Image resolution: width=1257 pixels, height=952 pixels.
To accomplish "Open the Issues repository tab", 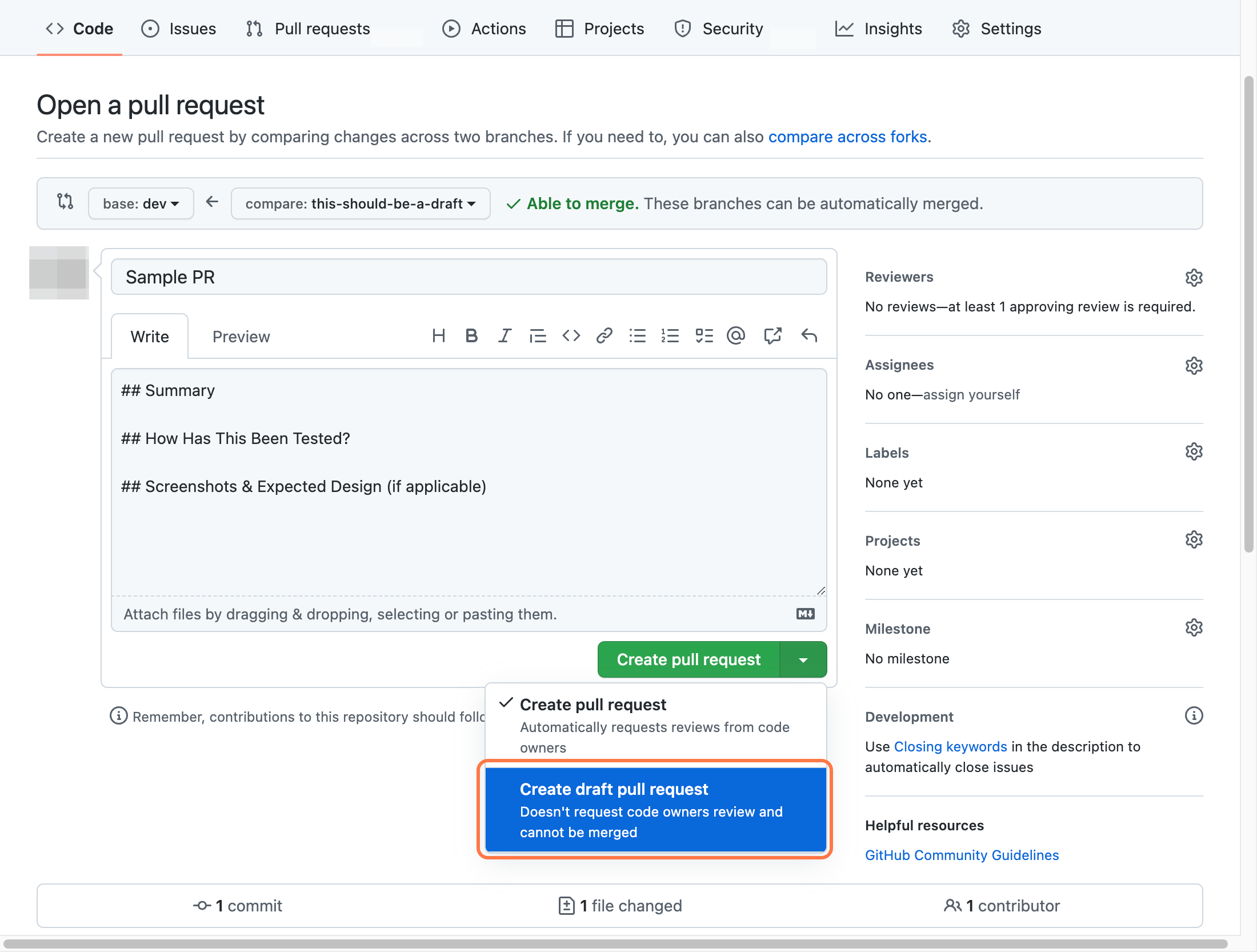I will (x=179, y=29).
